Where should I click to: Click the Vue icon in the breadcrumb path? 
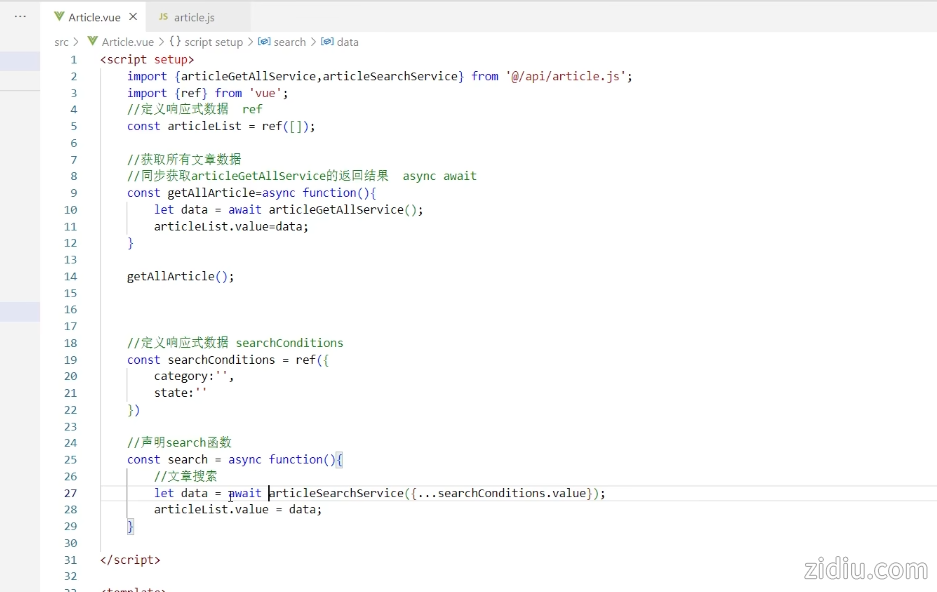[x=93, y=42]
